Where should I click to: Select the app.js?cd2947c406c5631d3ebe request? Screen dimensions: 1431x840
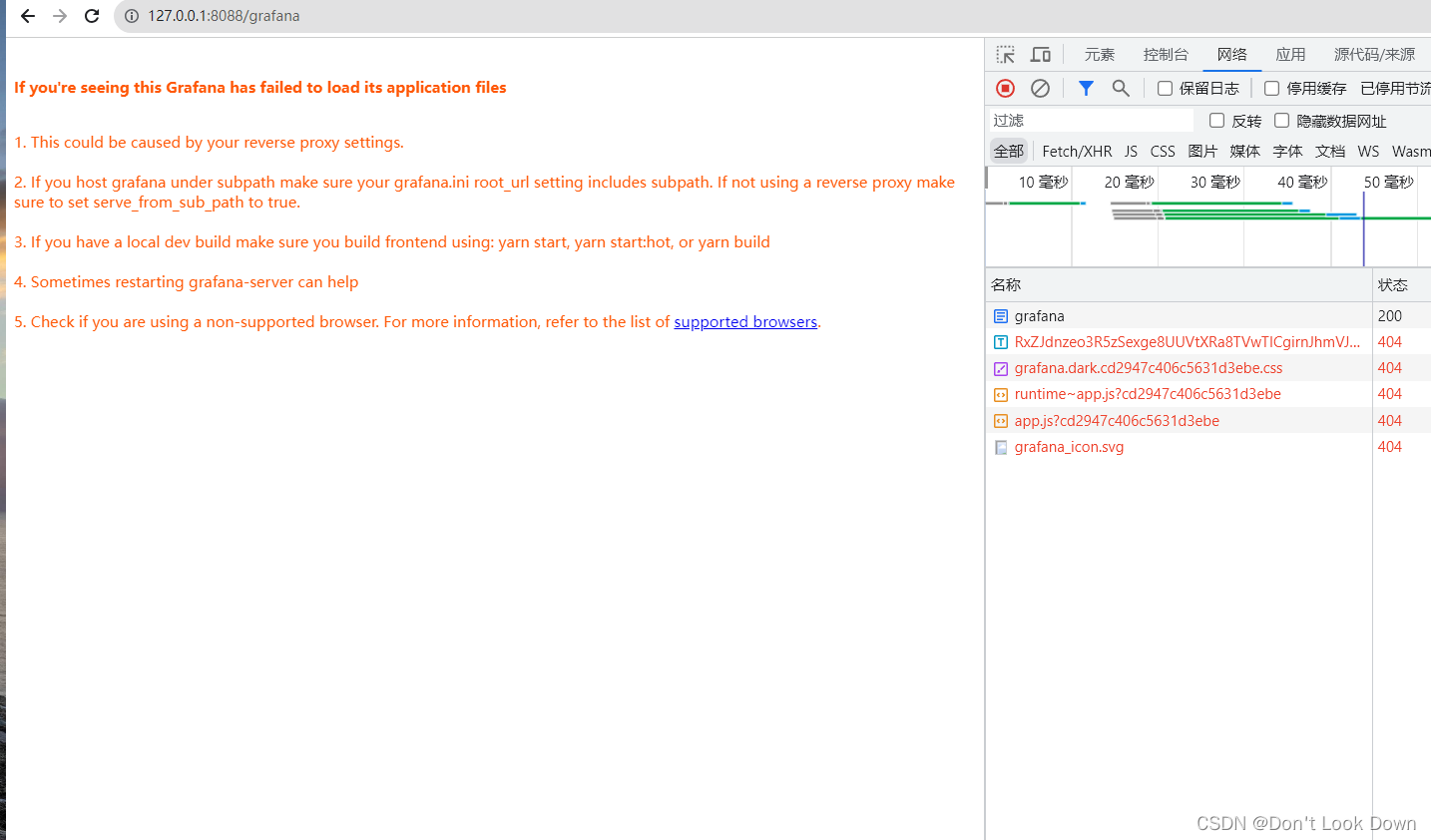point(1207,421)
